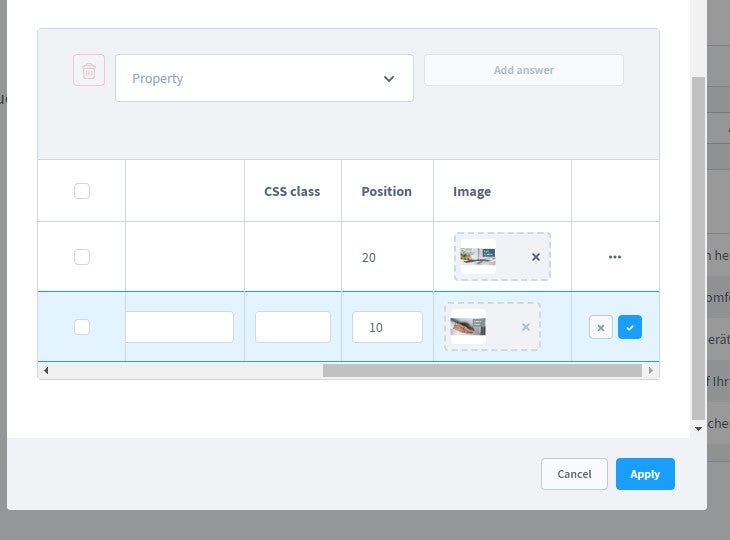Click the modal's vertical scrollbar thumb

[698, 249]
